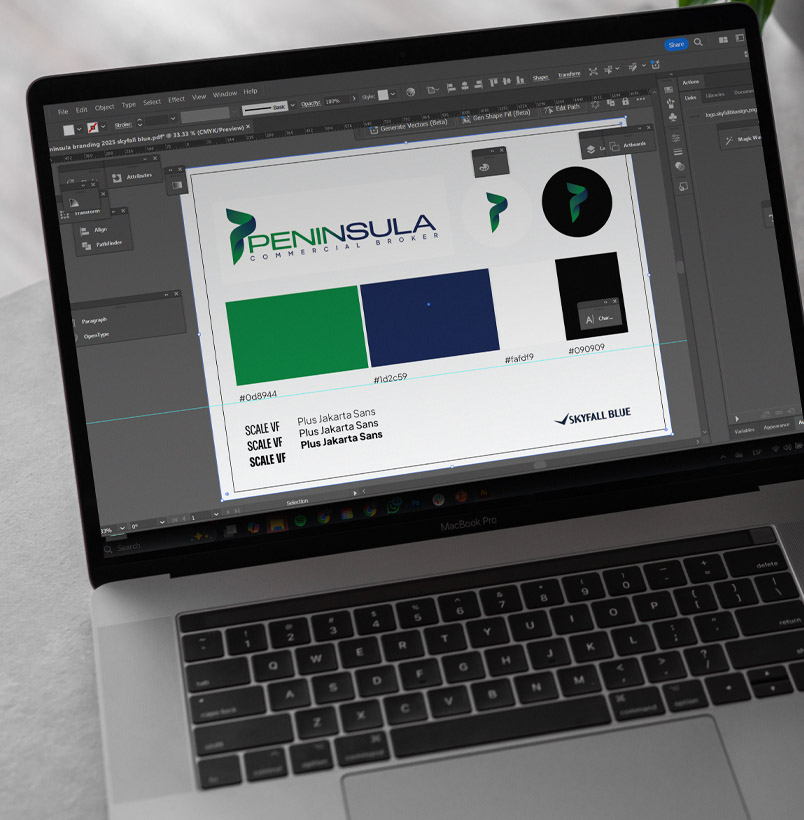The height and width of the screenshot is (820, 804).
Task: Click the generative AI sparkle icon in control bar
Action: point(655,65)
